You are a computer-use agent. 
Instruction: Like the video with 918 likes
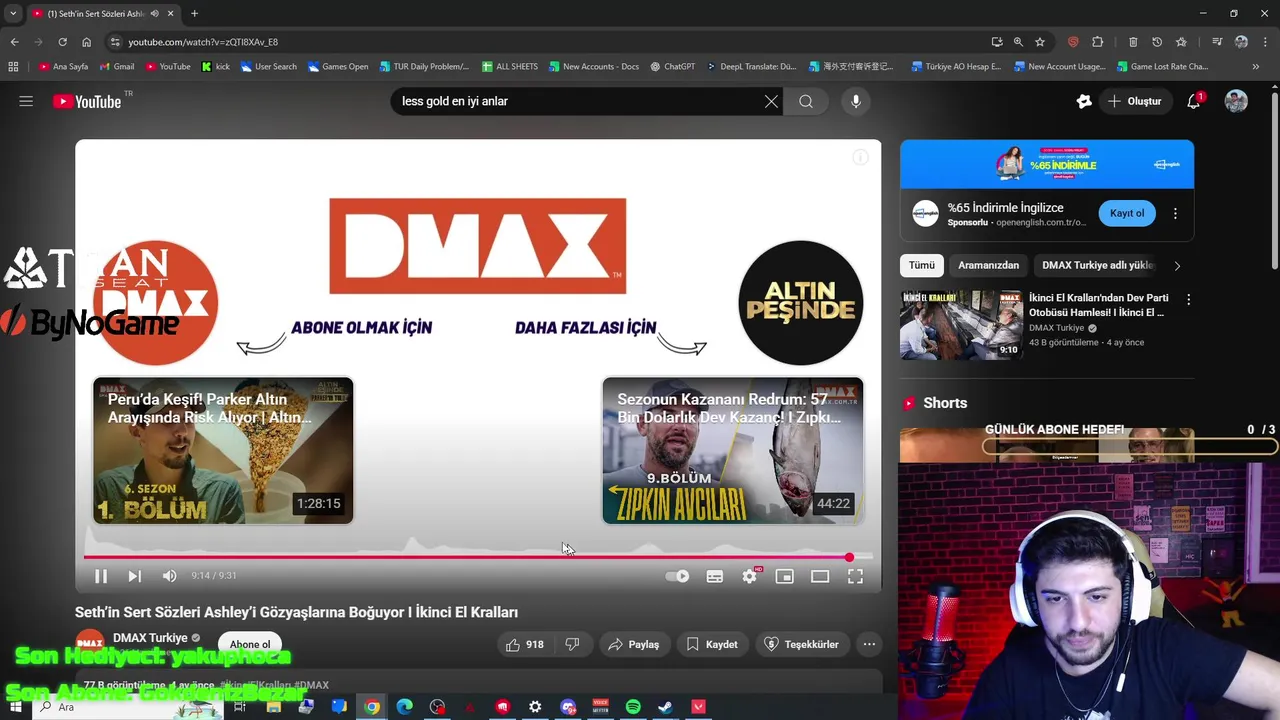pyautogui.click(x=525, y=645)
